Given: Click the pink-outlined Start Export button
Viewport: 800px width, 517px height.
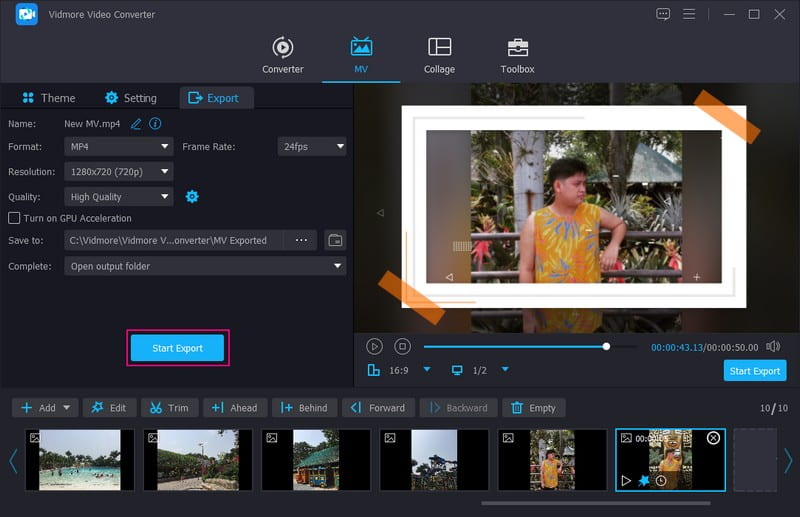Looking at the screenshot, I should (177, 348).
